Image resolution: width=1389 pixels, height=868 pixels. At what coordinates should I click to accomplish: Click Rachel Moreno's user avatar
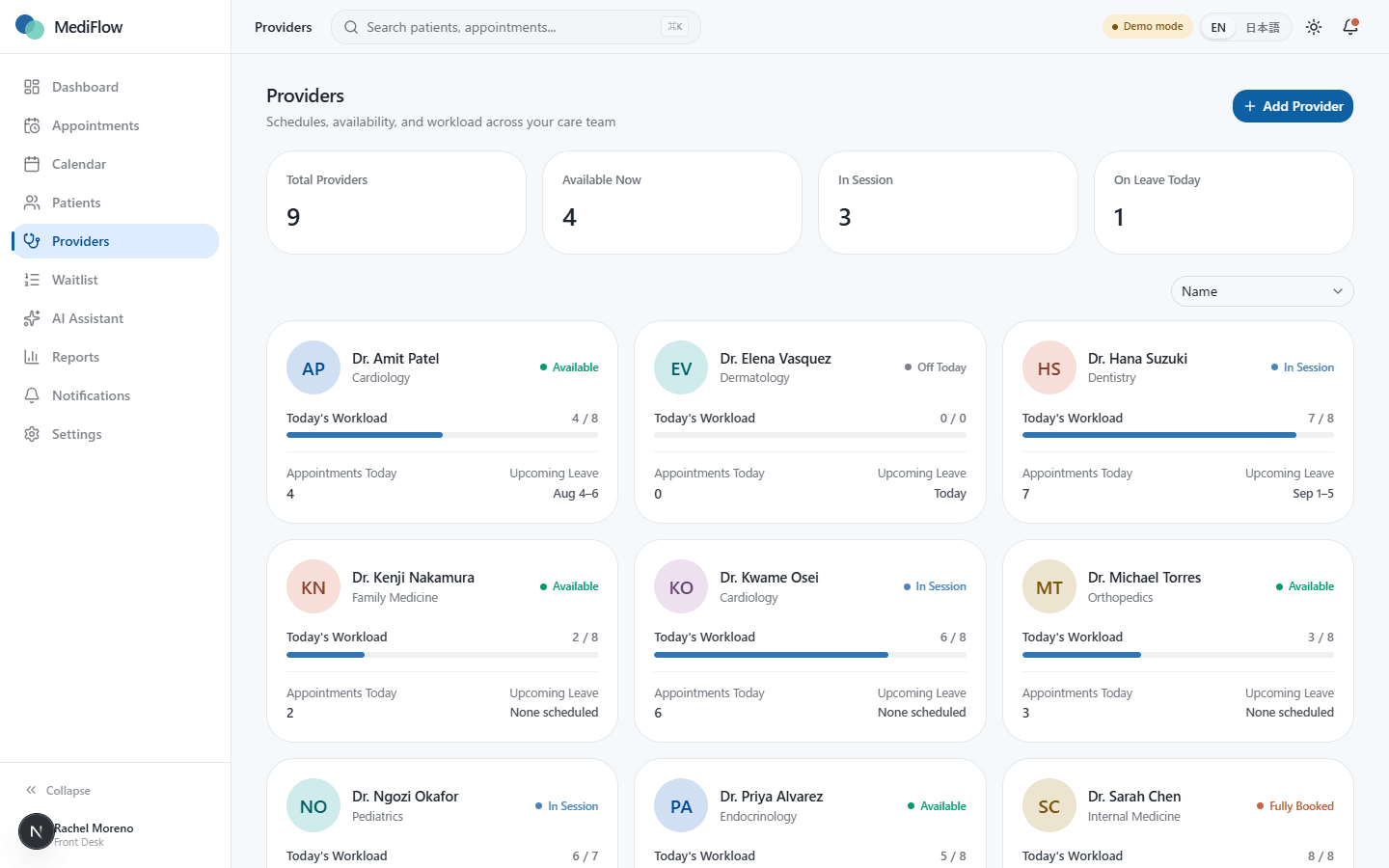pos(37,831)
